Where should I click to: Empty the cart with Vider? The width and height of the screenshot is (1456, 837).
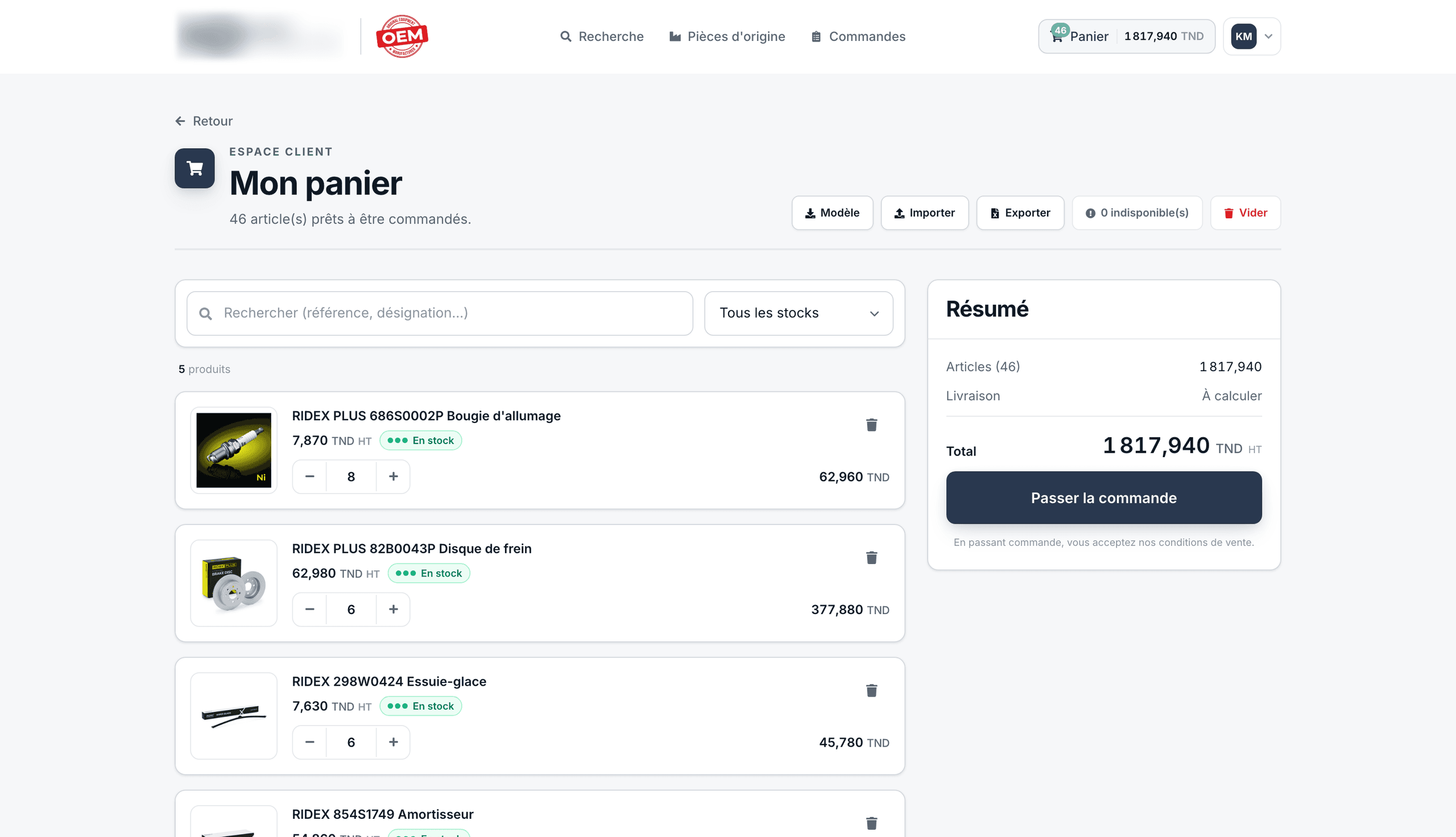tap(1246, 213)
